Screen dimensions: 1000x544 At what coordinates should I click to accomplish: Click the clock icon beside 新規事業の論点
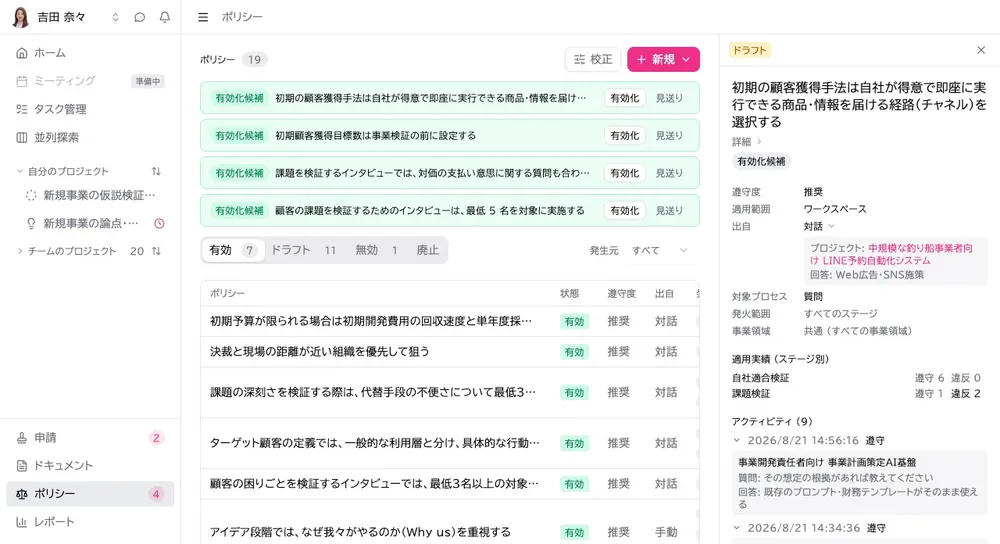pyautogui.click(x=159, y=223)
